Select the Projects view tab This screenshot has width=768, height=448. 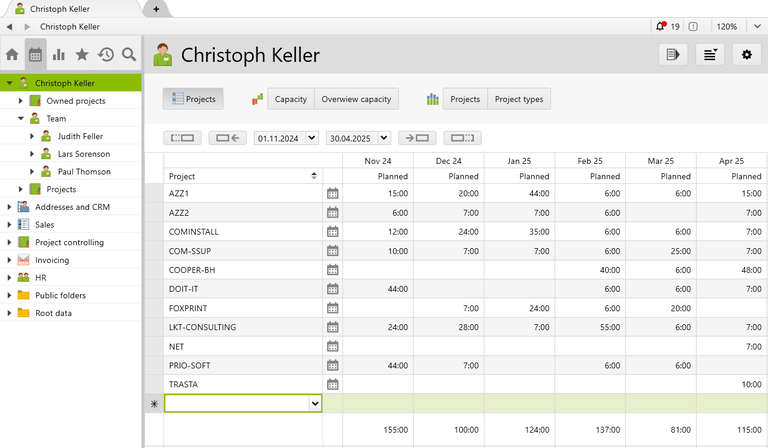pos(193,99)
